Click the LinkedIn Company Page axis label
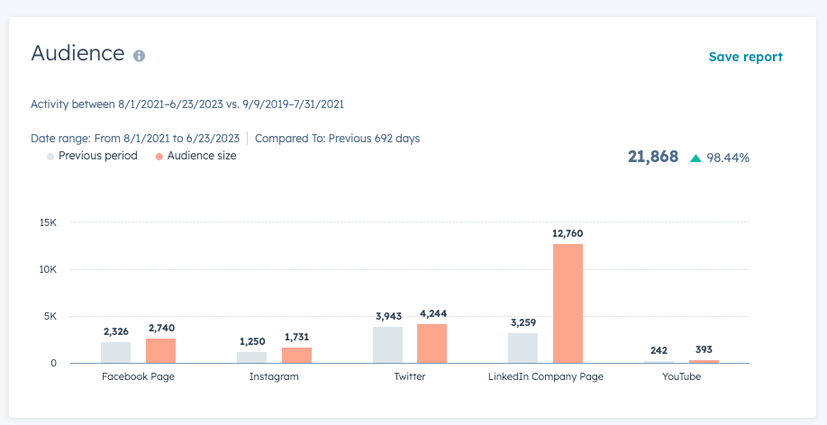Screen dimensions: 827x425 tap(545, 377)
